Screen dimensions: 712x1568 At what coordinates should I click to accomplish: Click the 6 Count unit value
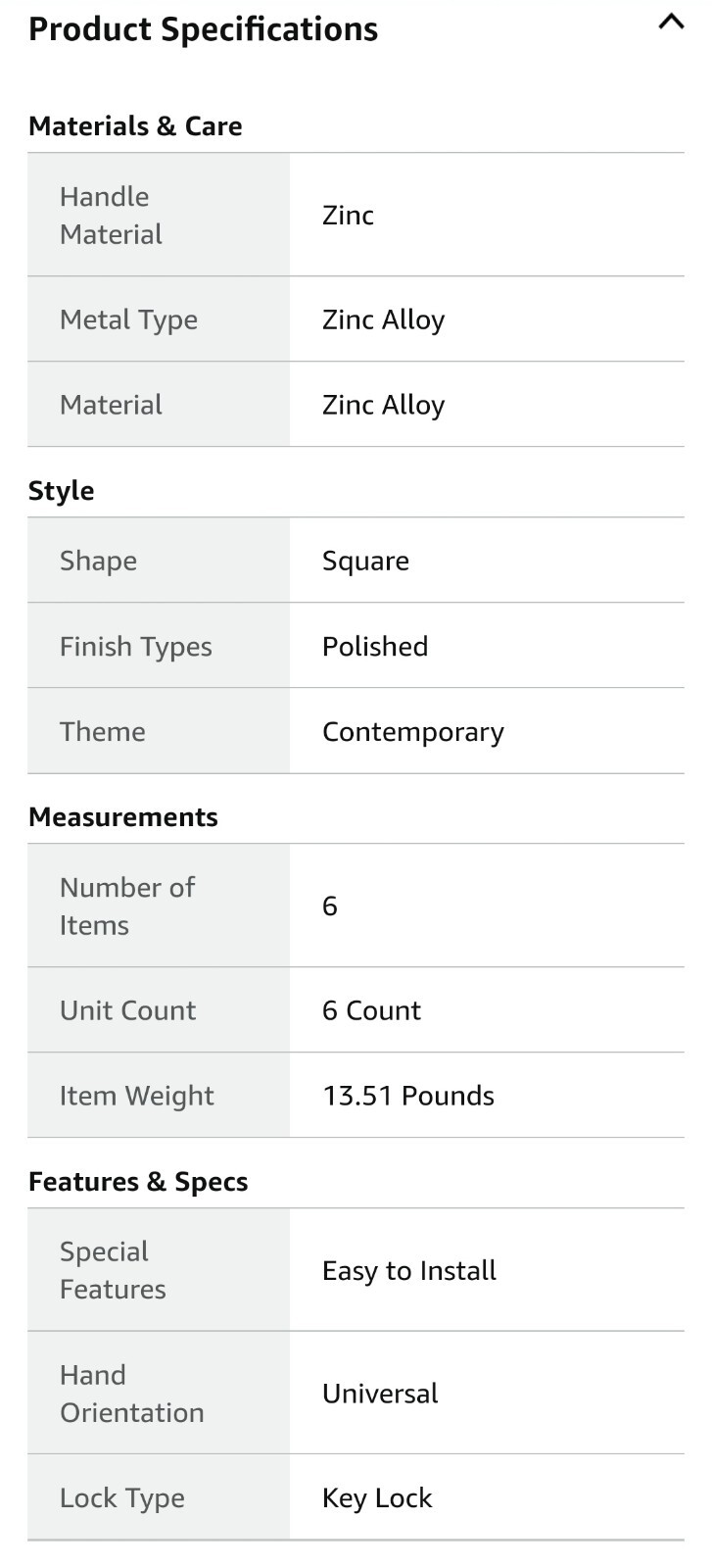pyautogui.click(x=371, y=1010)
